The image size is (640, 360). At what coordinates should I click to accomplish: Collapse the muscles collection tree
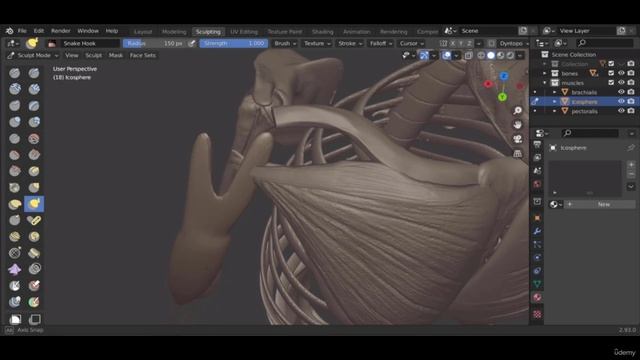coord(544,82)
